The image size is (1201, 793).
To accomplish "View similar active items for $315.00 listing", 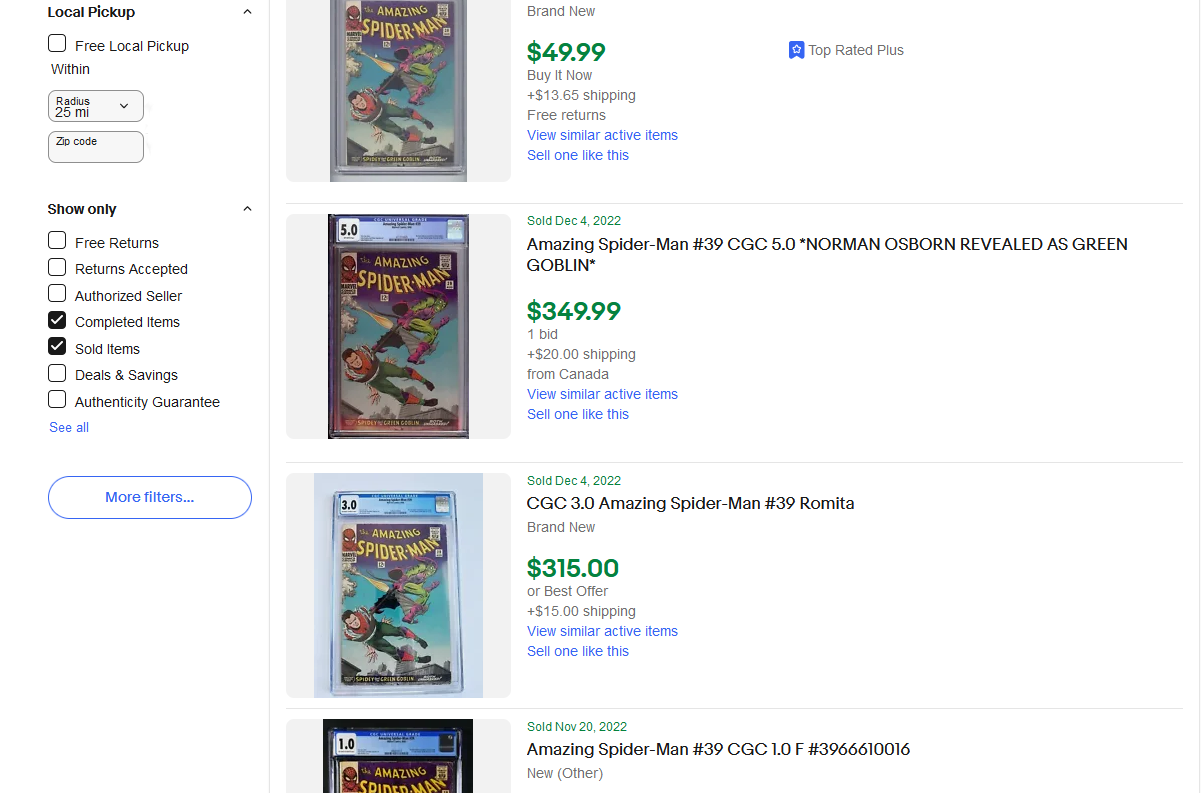I will (x=602, y=631).
